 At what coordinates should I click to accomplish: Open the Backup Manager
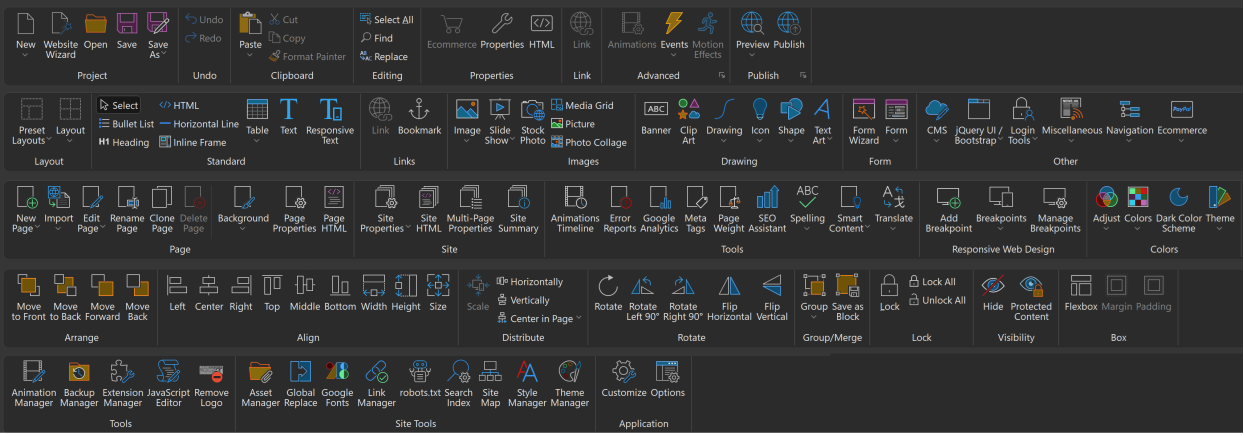pyautogui.click(x=79, y=383)
